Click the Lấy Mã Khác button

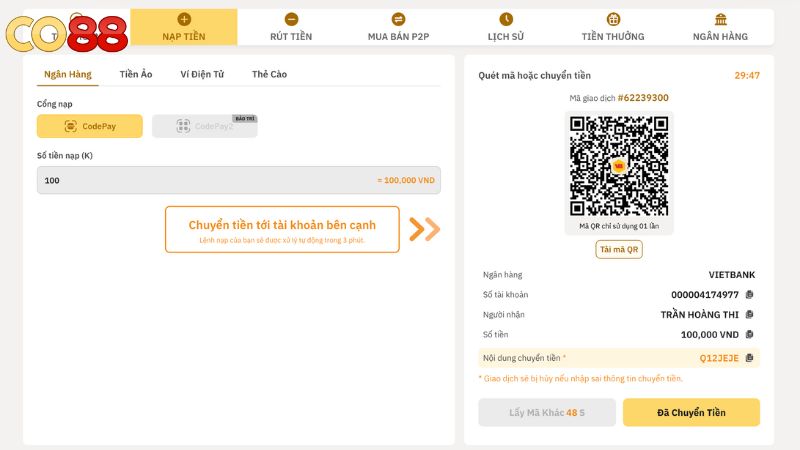coord(547,412)
